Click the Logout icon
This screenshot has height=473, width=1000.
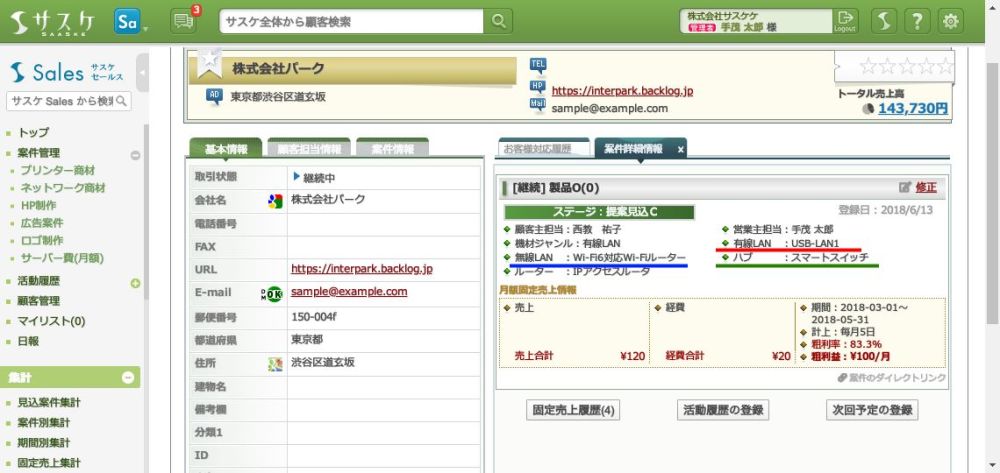(x=846, y=21)
